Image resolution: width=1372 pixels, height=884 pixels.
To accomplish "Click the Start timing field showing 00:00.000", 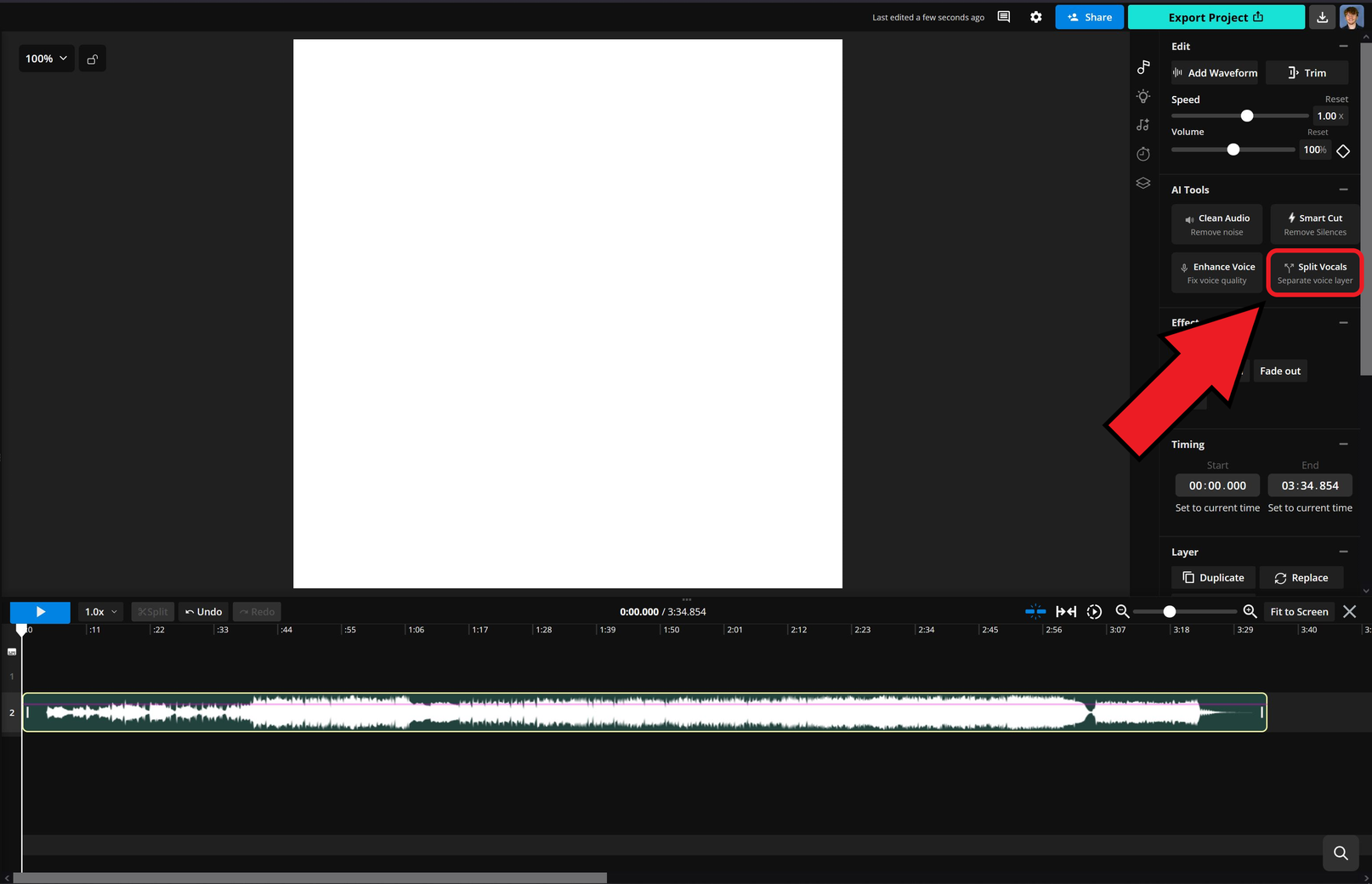I will 1216,484.
